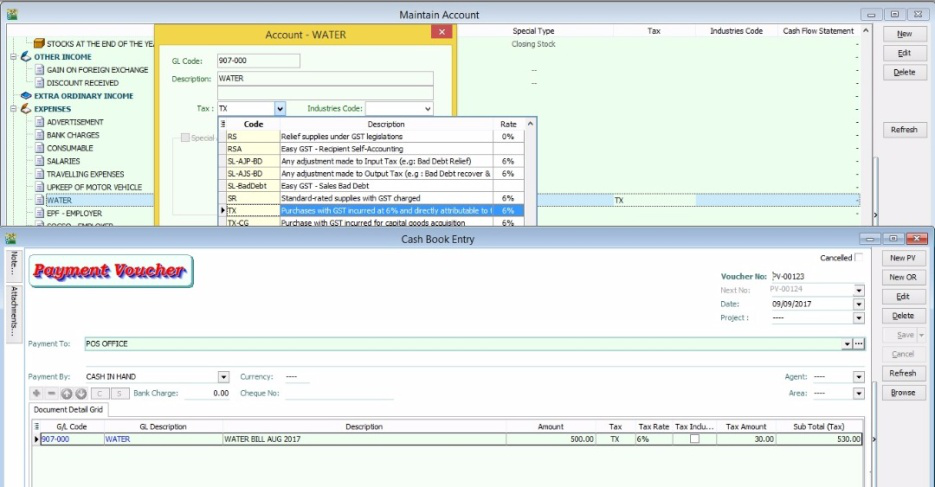Click the GL Code field showing 907-000
Image resolution: width=935 pixels, height=487 pixels.
258,60
